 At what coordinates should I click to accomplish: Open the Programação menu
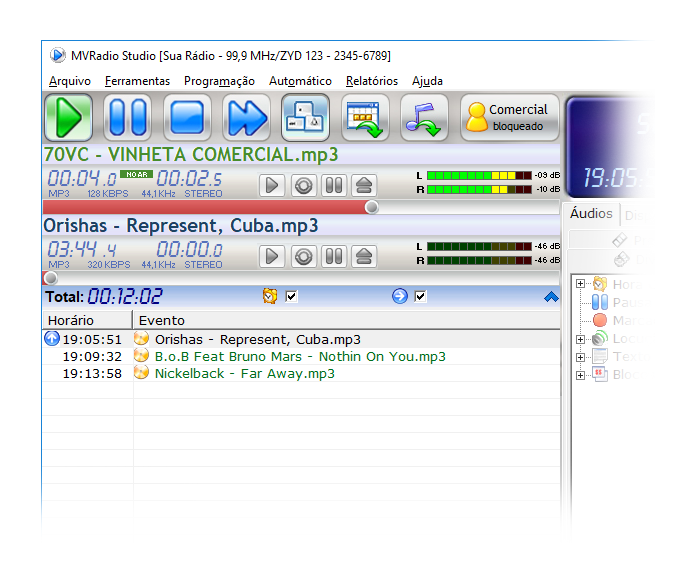pyautogui.click(x=219, y=81)
